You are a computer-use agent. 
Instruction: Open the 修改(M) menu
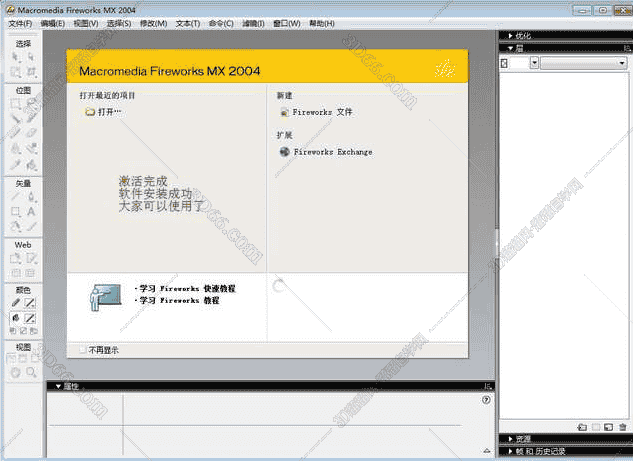[x=154, y=23]
